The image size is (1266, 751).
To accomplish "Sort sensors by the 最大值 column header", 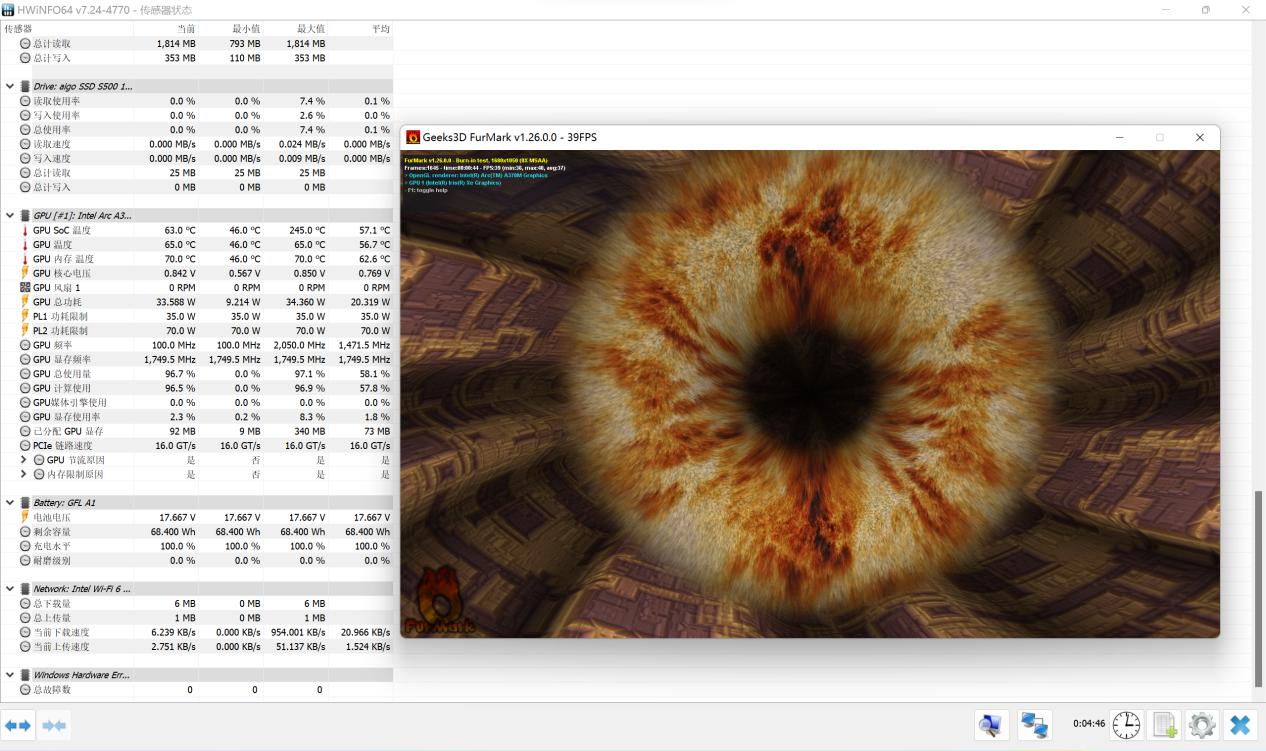I will click(x=309, y=28).
